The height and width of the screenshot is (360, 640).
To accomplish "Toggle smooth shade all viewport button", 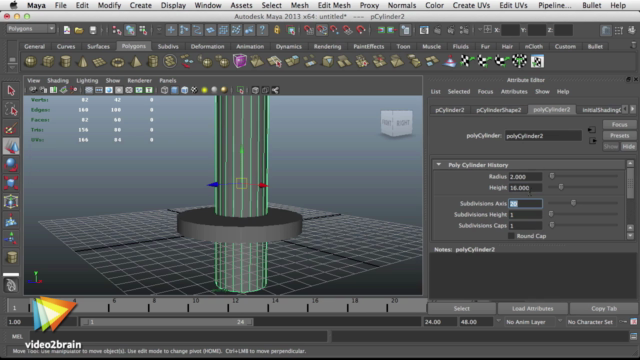I will click(x=174, y=90).
